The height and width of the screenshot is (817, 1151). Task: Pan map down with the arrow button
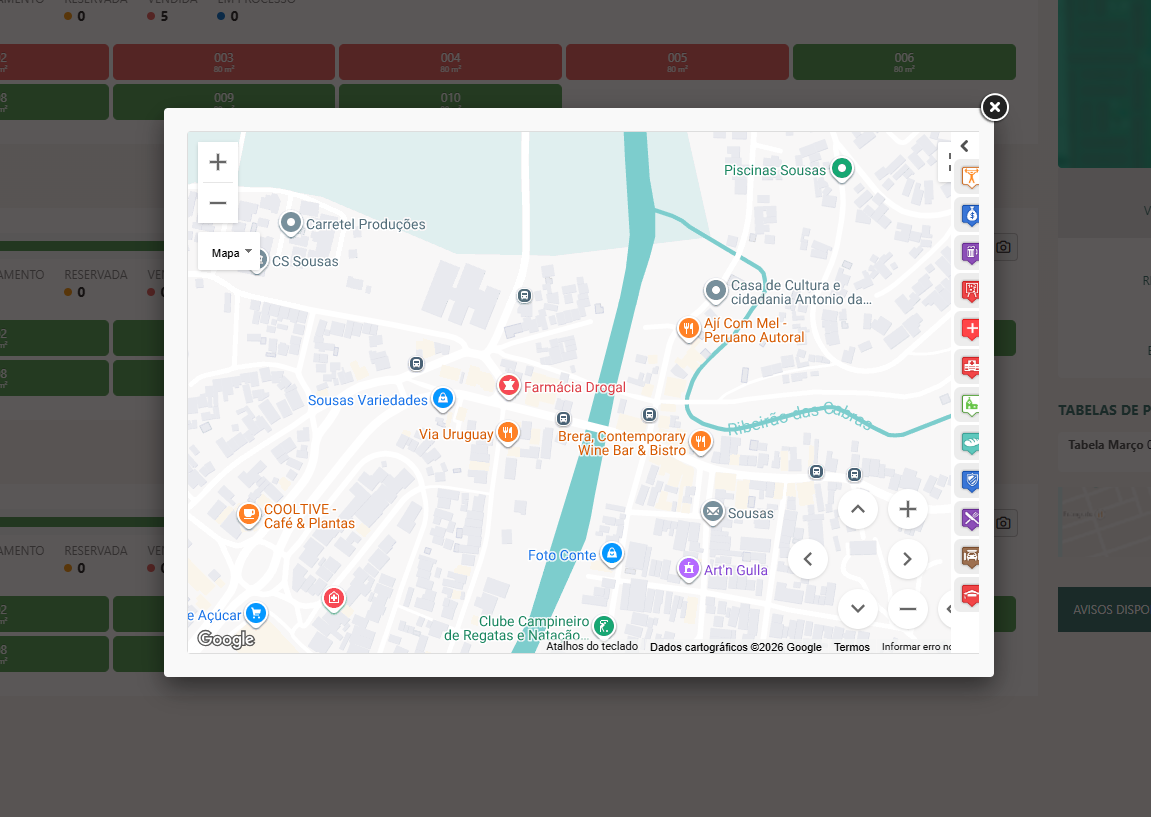pos(858,609)
